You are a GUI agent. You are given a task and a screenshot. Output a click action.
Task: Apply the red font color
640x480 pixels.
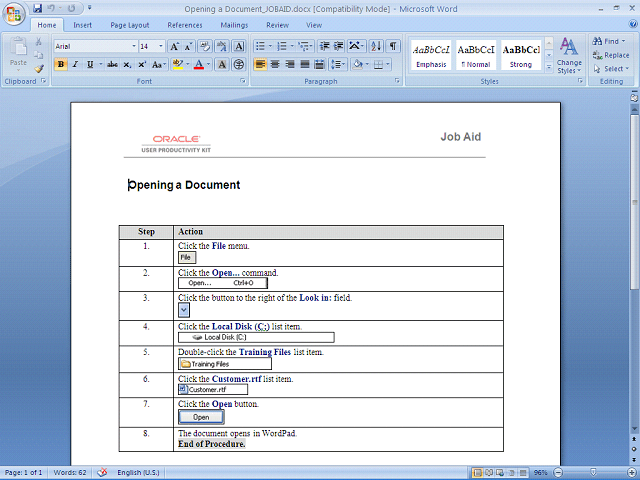pyautogui.click(x=199, y=64)
